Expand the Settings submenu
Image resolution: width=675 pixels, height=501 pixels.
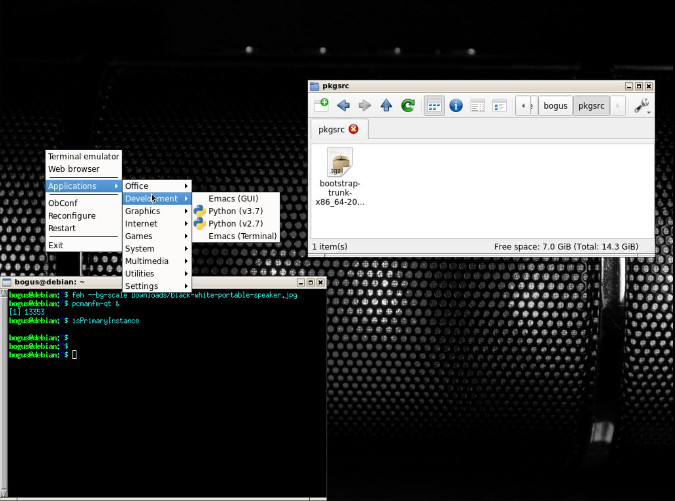pos(157,286)
